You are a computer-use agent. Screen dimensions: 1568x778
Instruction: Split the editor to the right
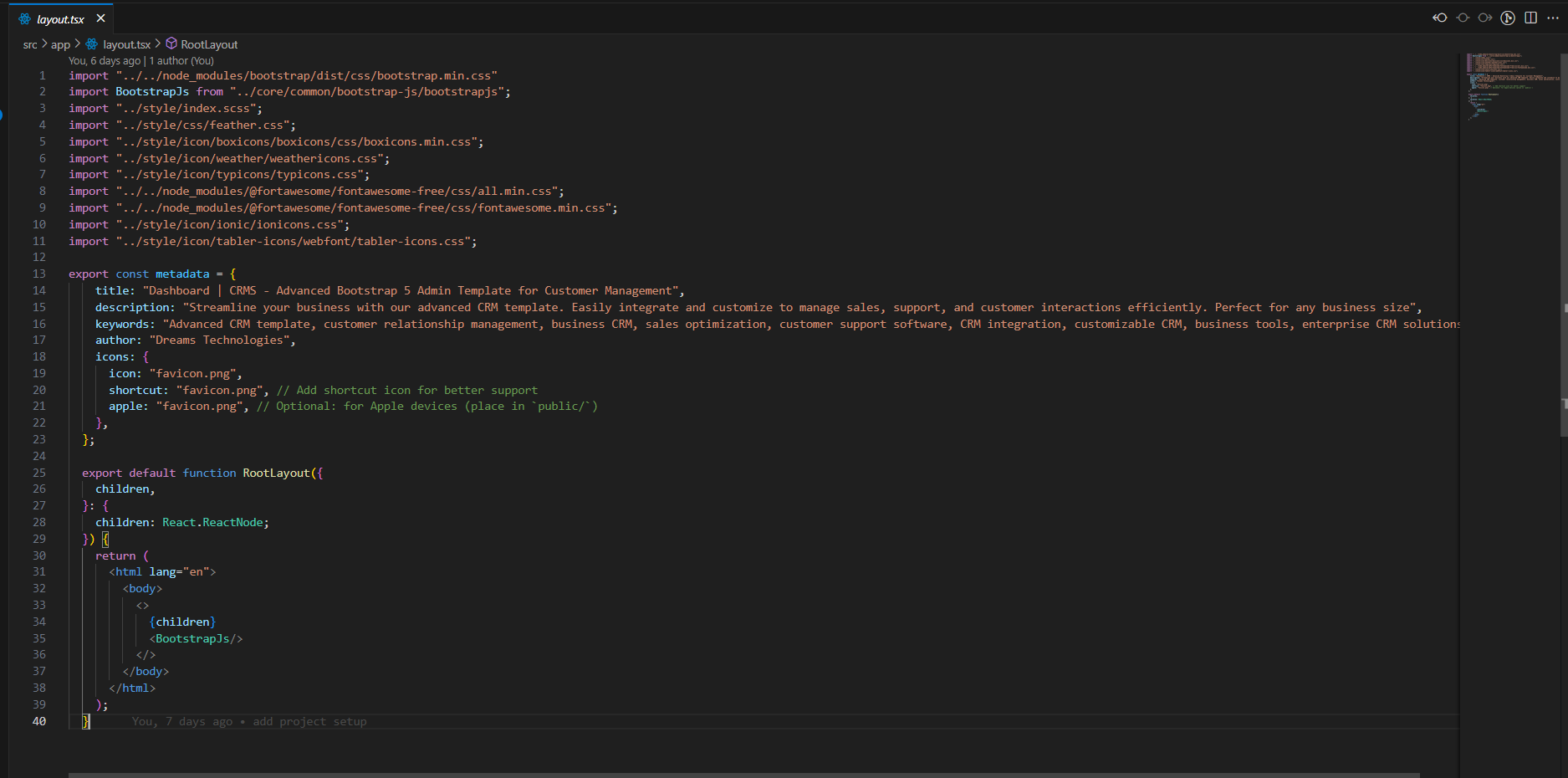pos(1530,18)
